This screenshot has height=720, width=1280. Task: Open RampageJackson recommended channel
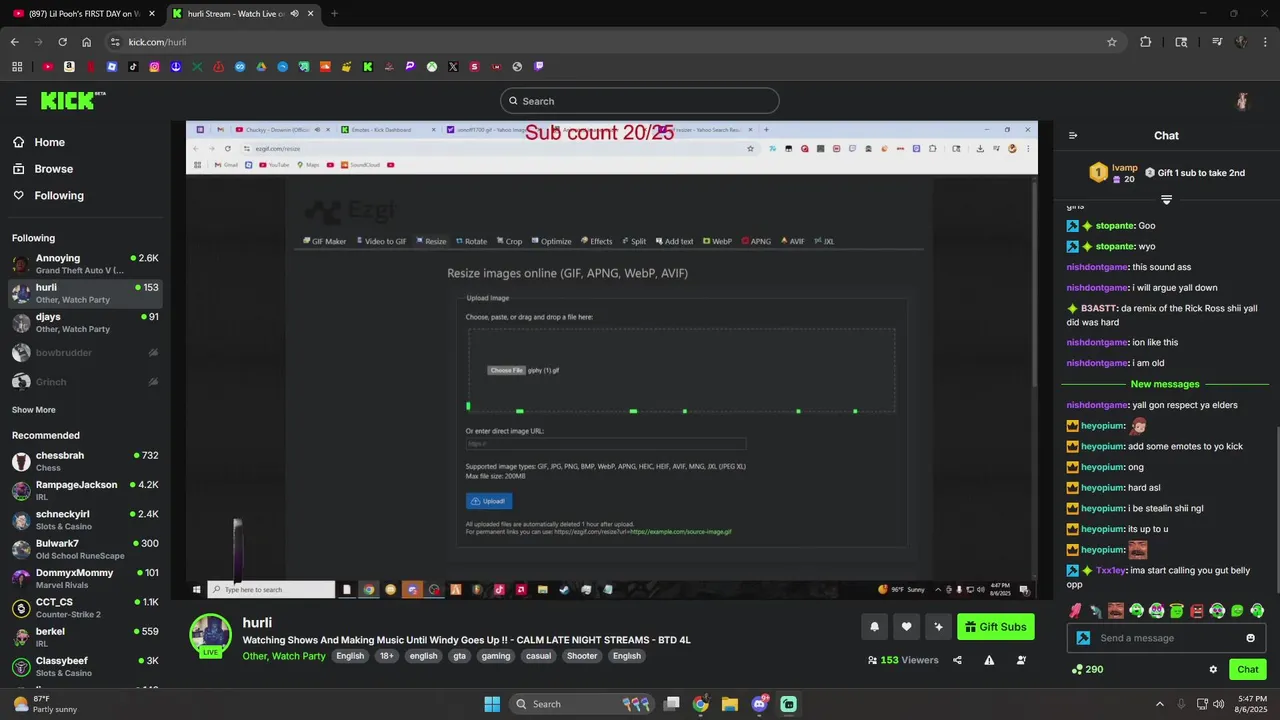click(85, 491)
